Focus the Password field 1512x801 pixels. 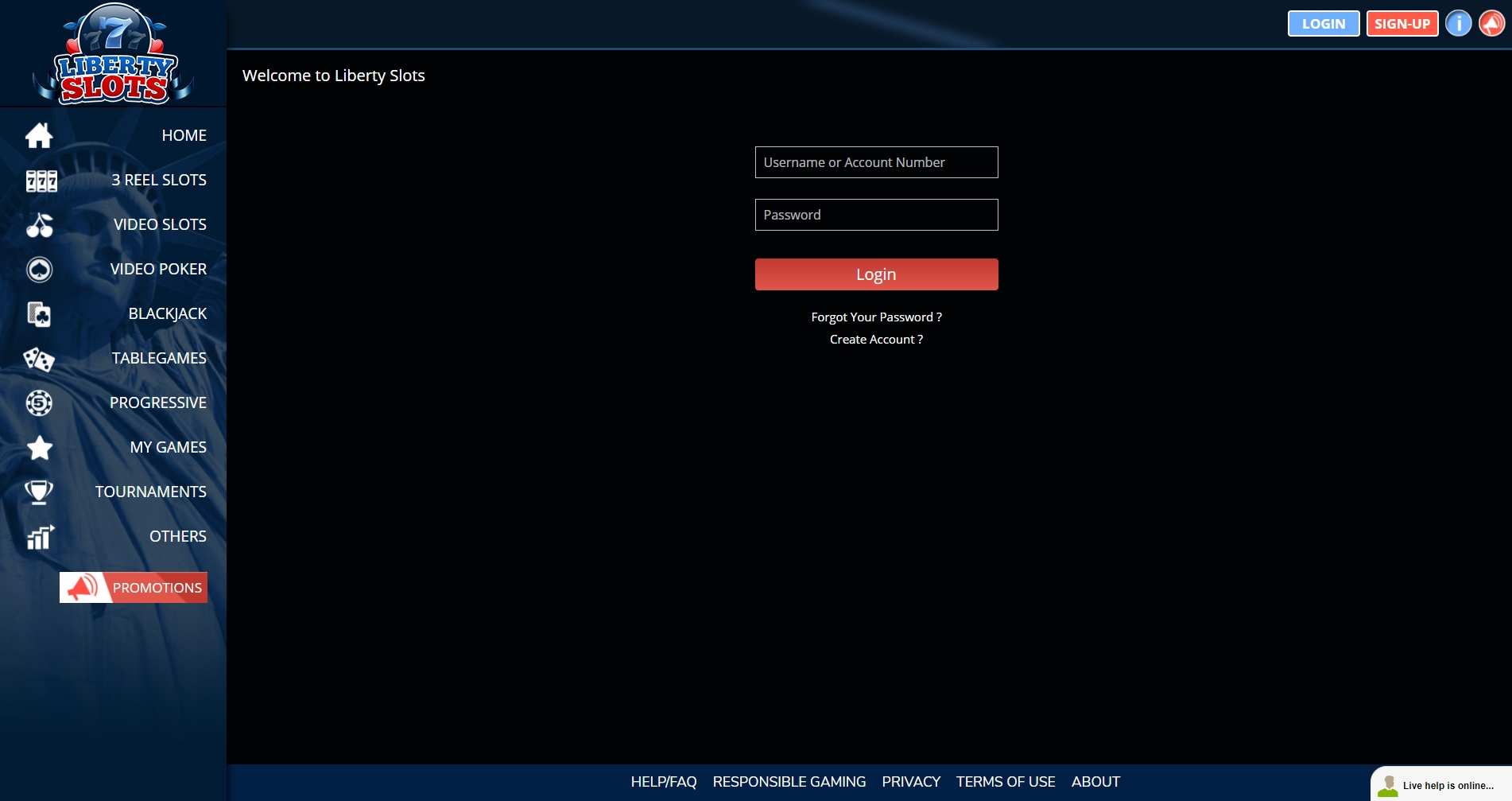[876, 215]
